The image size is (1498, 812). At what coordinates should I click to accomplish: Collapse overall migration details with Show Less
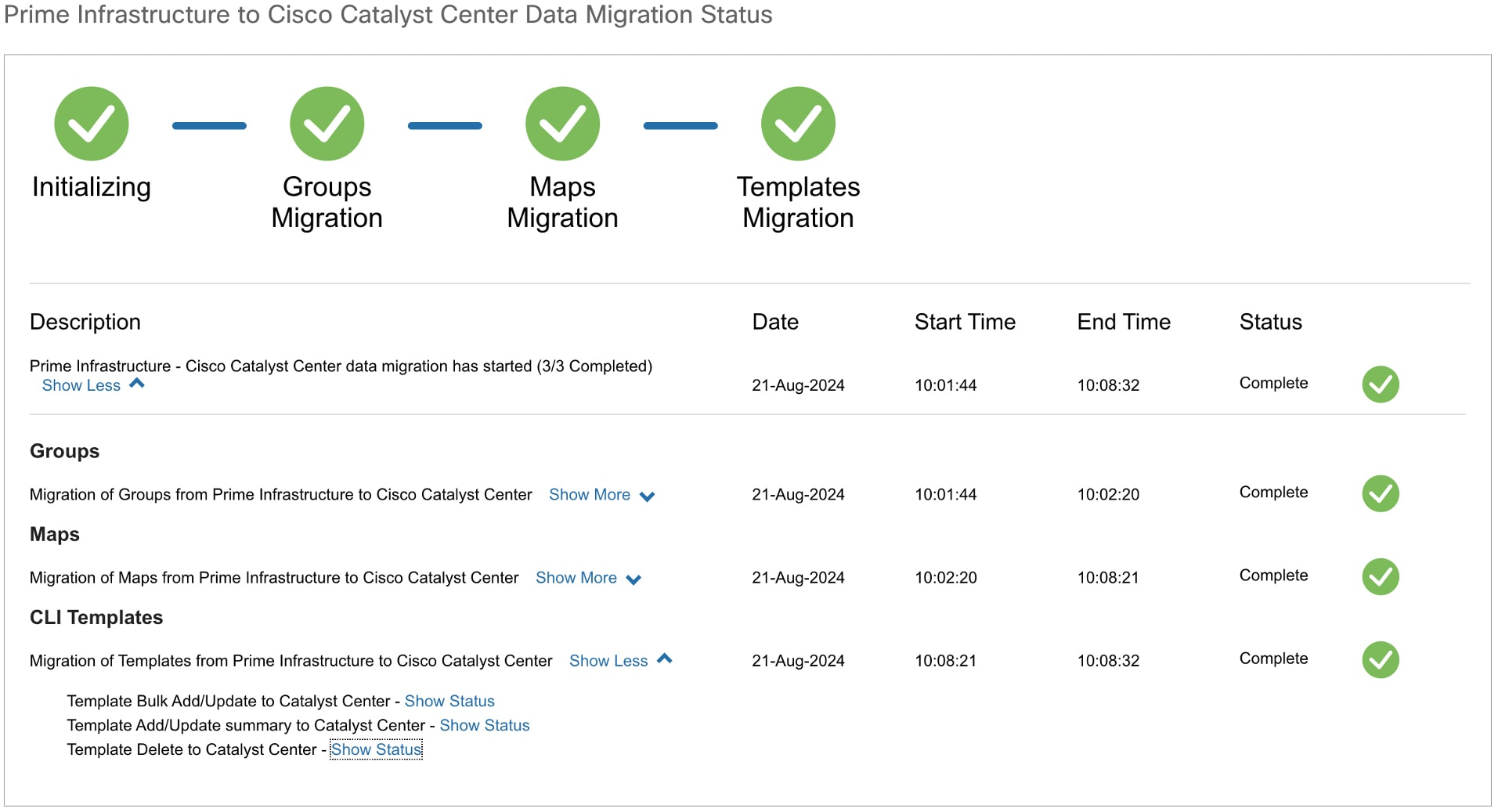tap(81, 385)
